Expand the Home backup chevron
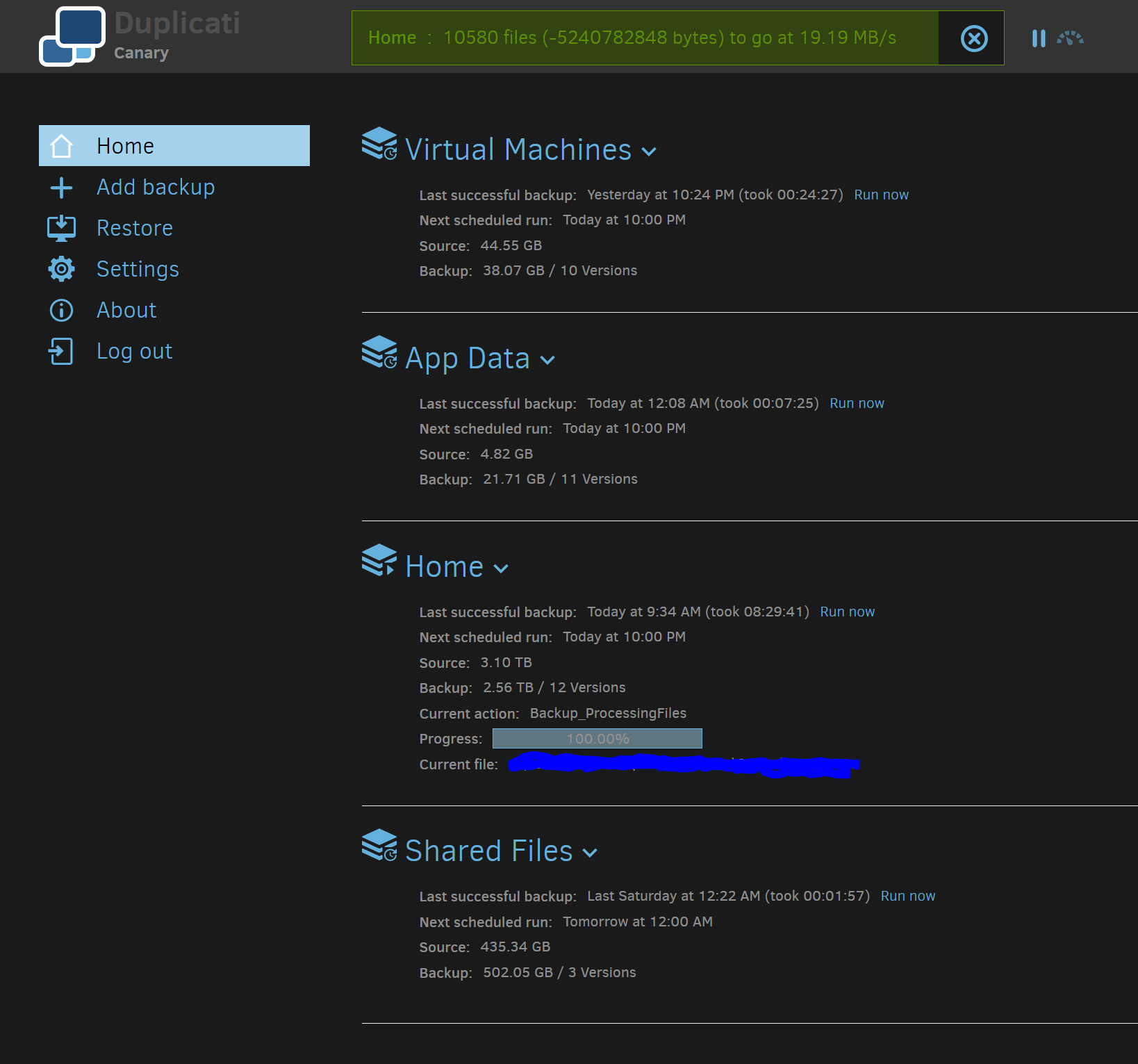This screenshot has width=1138, height=1064. click(x=501, y=568)
